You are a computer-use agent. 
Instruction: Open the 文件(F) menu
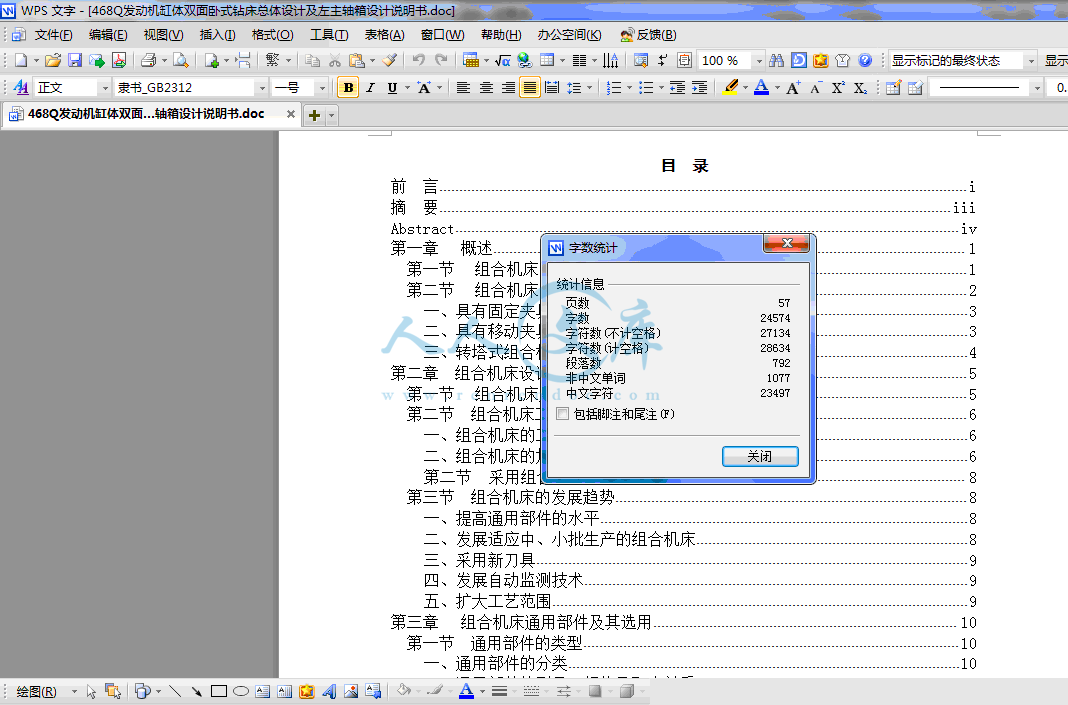[53, 35]
